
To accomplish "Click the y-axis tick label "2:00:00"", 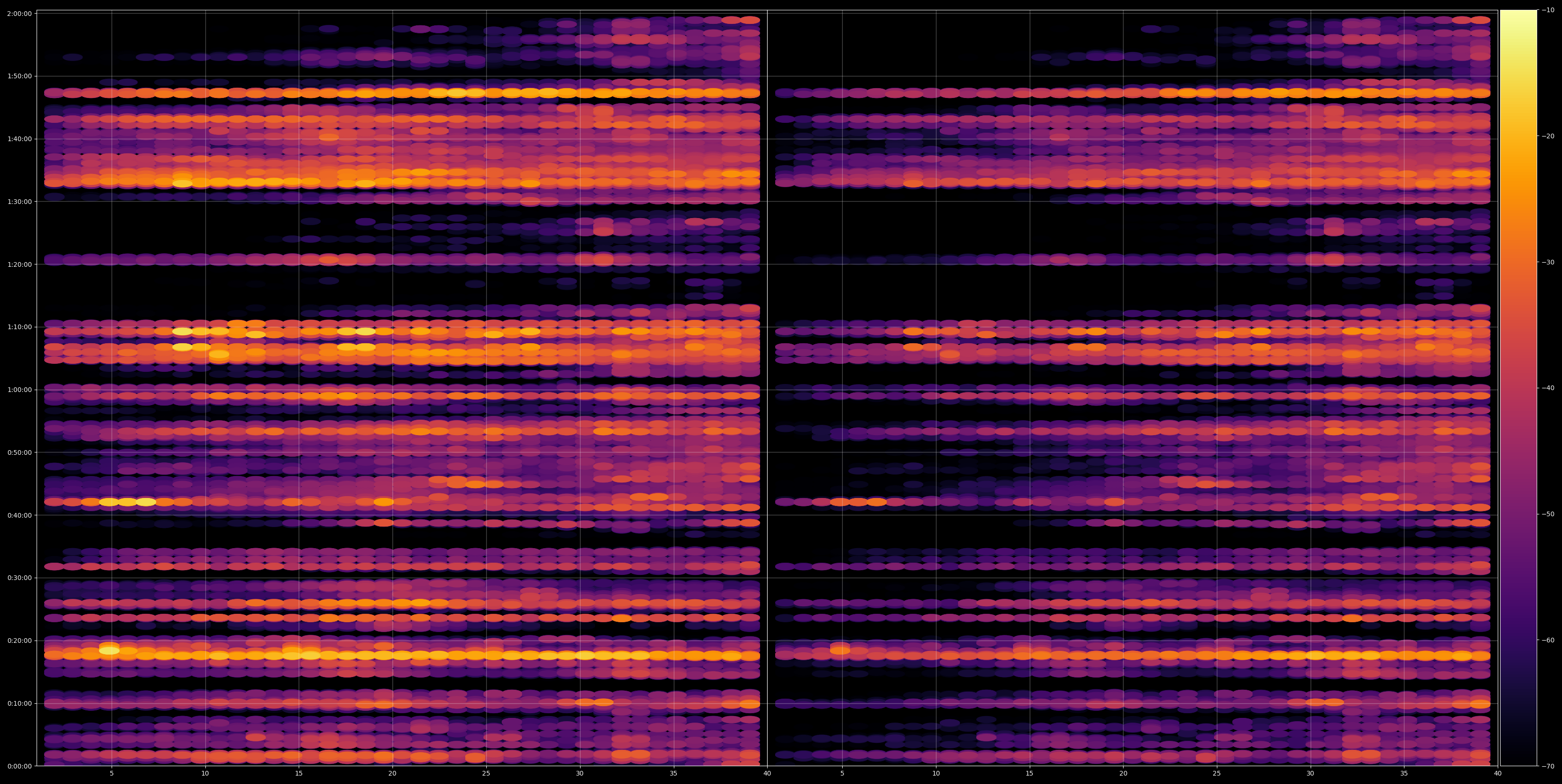I will click(x=19, y=13).
